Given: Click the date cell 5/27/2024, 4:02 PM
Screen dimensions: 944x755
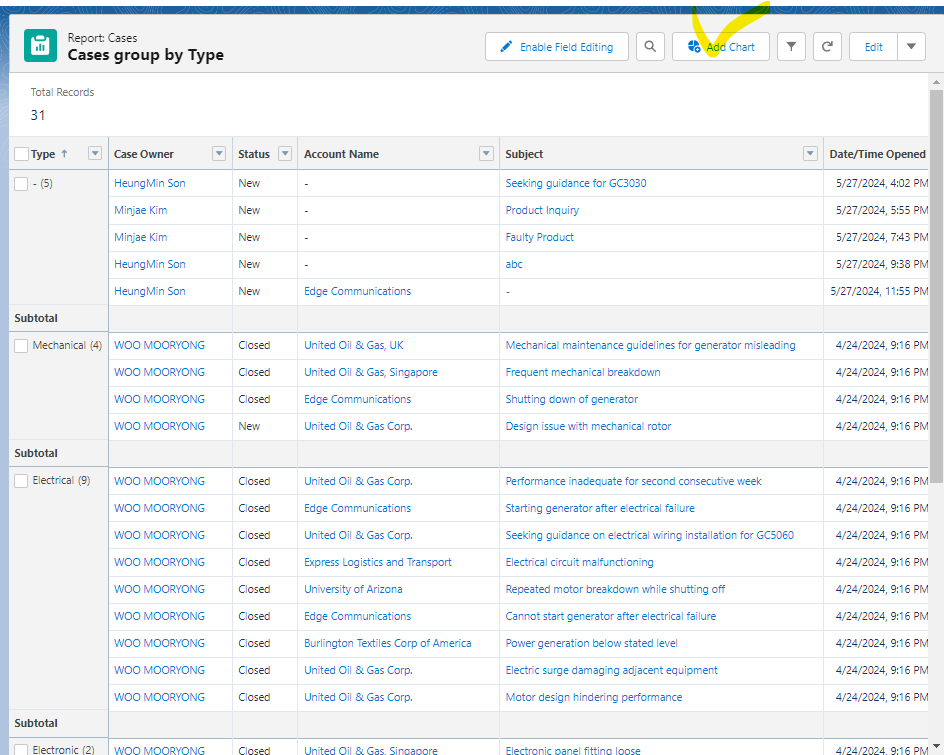Looking at the screenshot, I should click(881, 183).
